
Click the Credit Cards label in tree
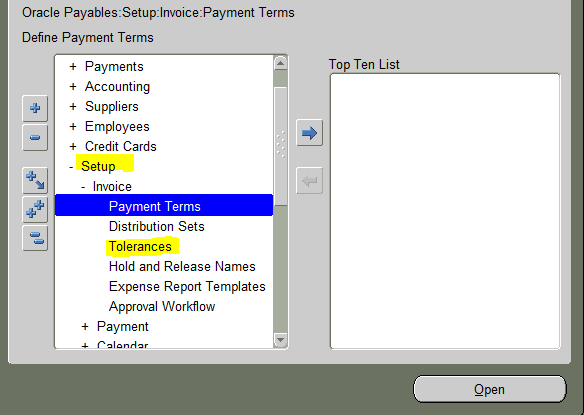click(121, 146)
